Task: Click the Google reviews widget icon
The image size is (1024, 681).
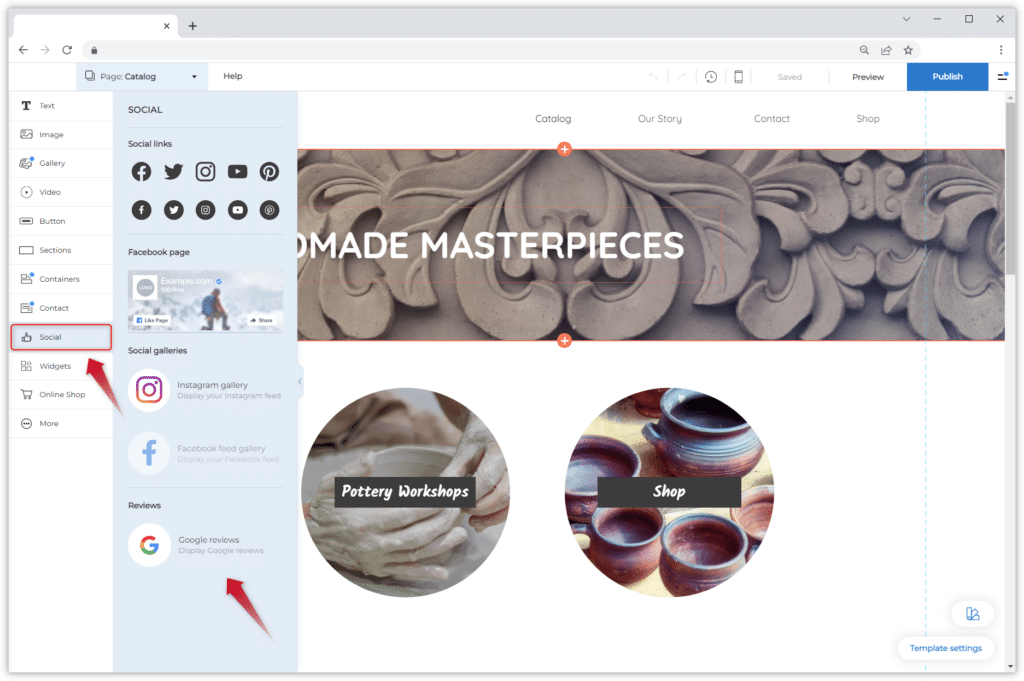Action: pyautogui.click(x=149, y=545)
